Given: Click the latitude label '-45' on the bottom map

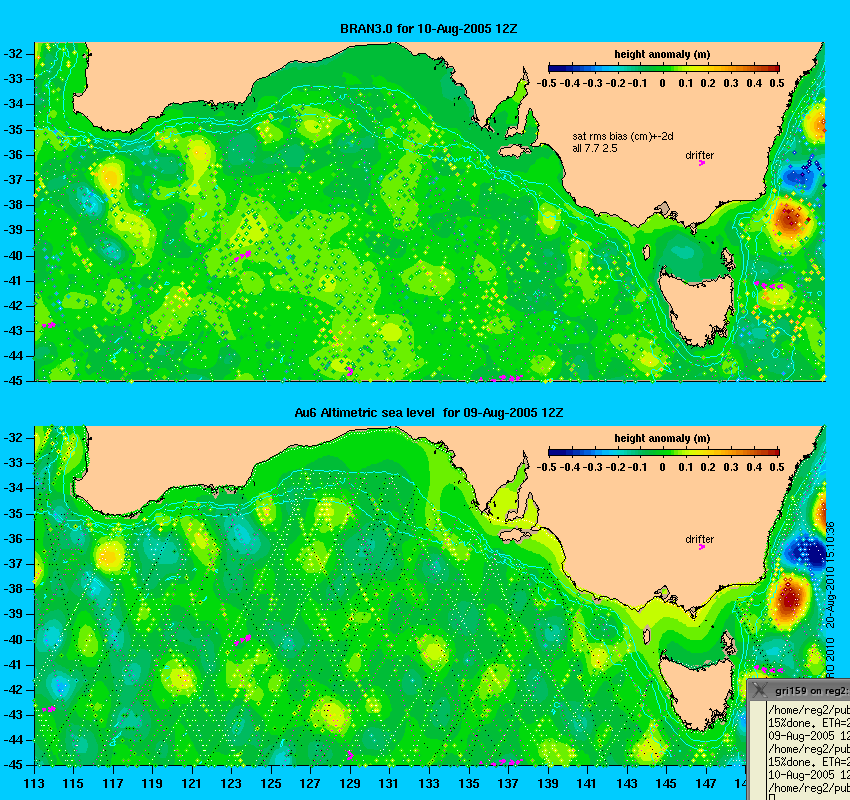Looking at the screenshot, I should 13,765.
